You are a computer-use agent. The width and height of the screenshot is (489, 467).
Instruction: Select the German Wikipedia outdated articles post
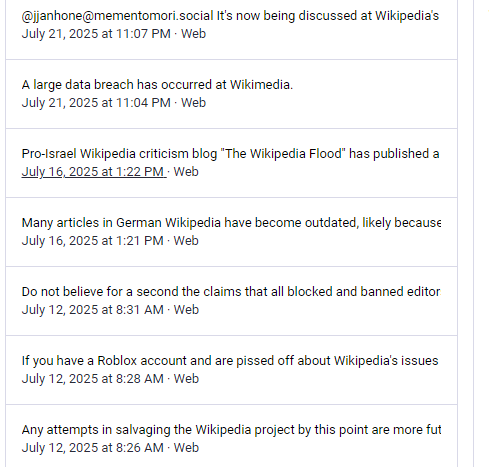point(231,223)
